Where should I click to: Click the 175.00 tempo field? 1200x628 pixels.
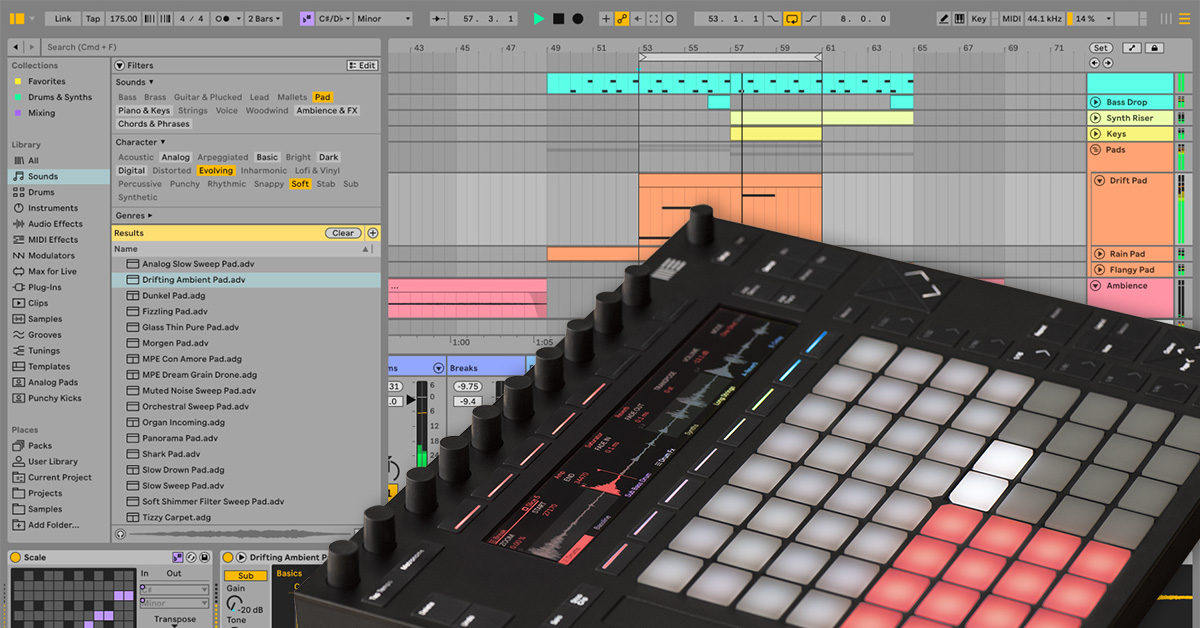tap(124, 18)
